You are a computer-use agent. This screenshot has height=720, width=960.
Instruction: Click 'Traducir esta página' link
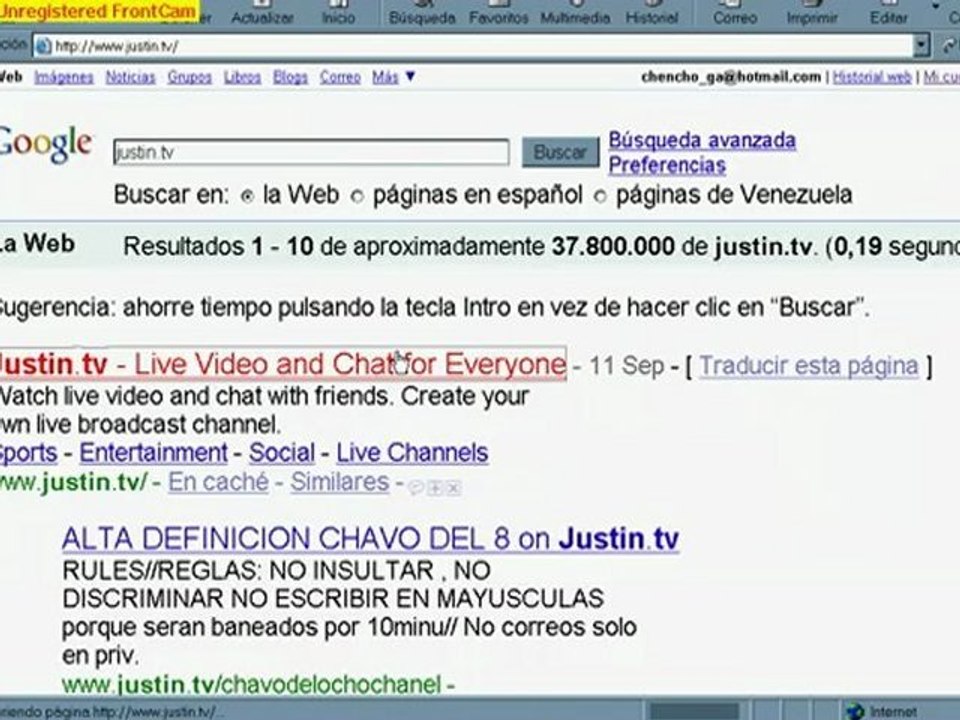coord(809,366)
